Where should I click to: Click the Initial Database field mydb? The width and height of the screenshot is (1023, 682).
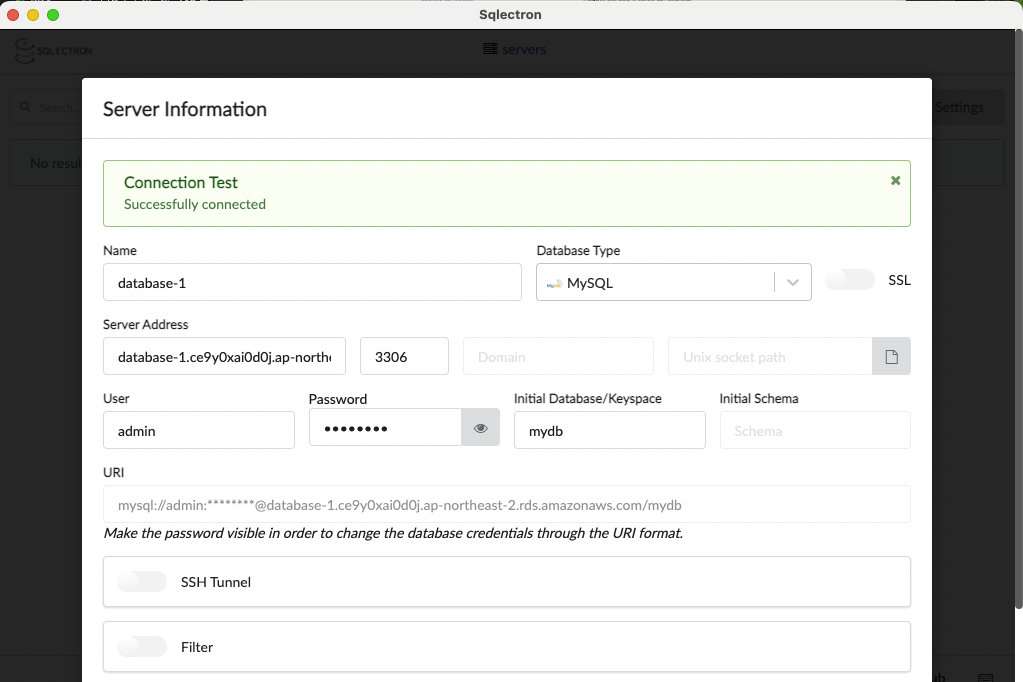(609, 431)
